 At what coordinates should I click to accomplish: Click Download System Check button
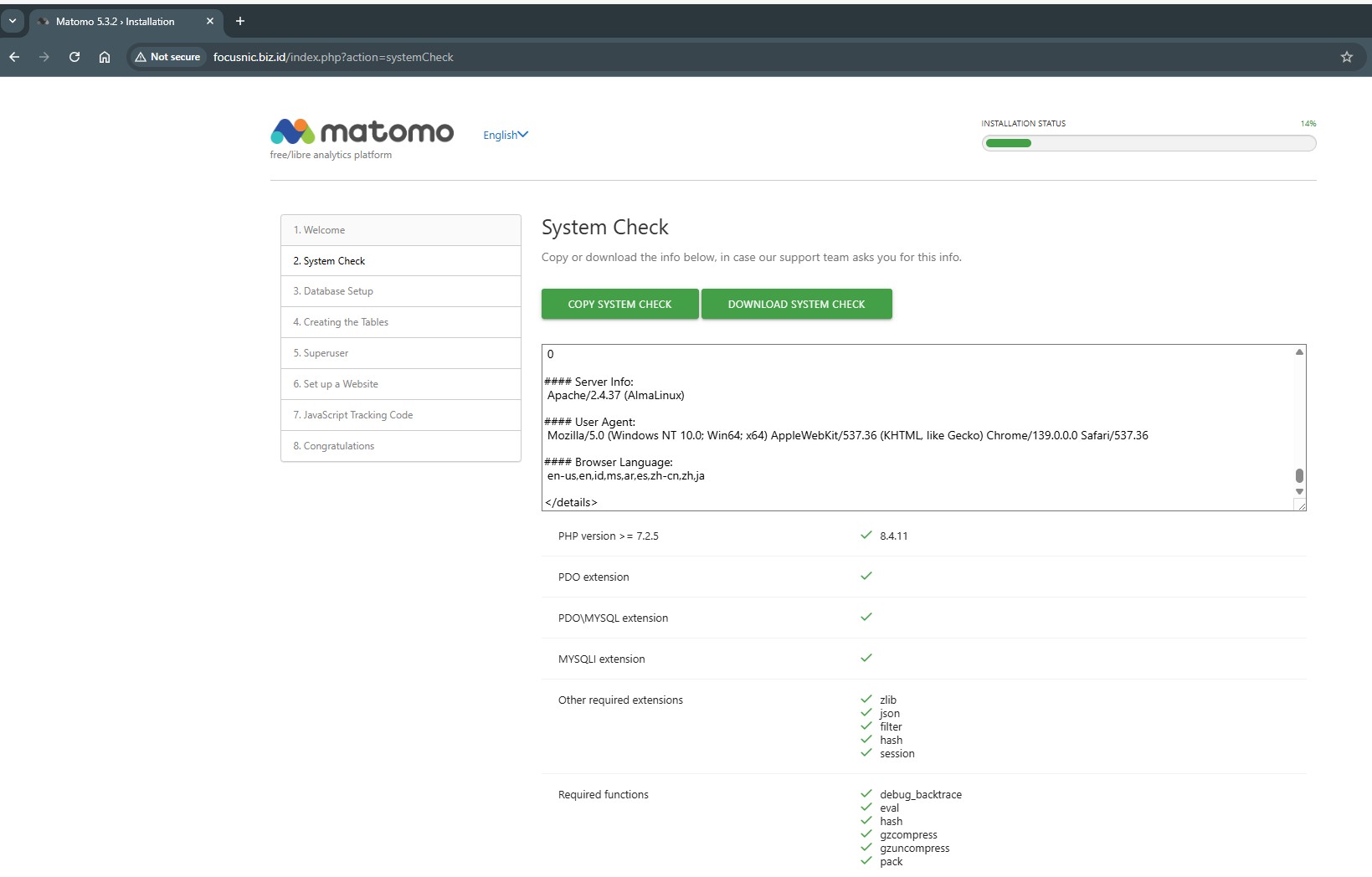[x=796, y=304]
